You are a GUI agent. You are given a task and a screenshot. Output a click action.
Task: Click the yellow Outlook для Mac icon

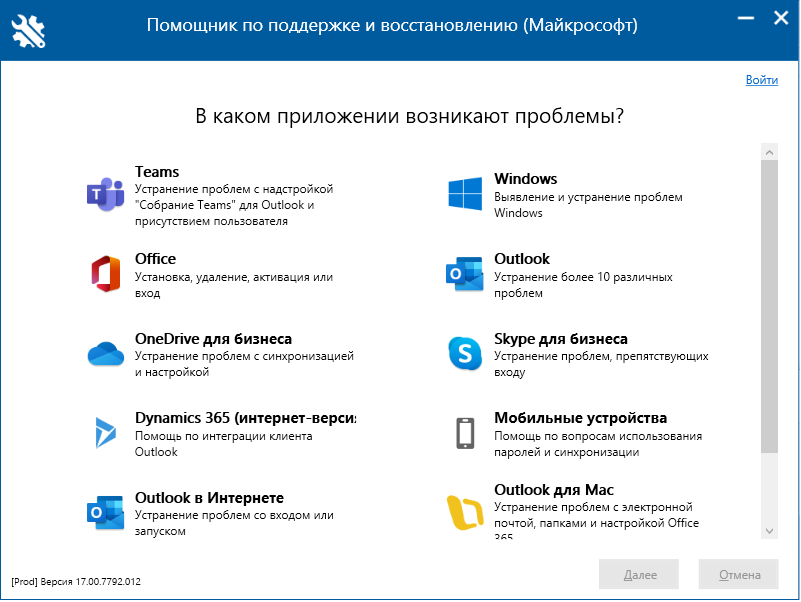pyautogui.click(x=465, y=512)
